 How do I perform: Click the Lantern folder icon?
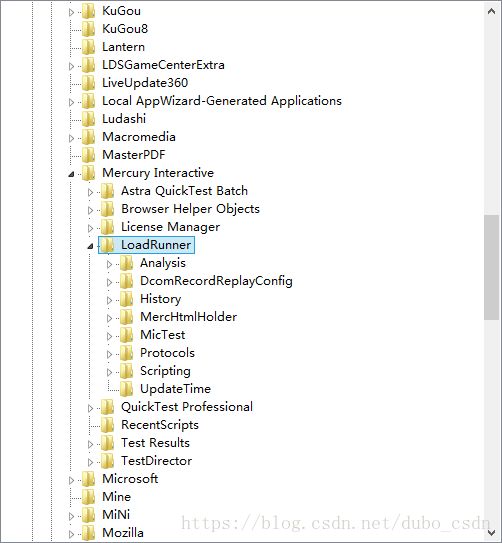coord(89,47)
